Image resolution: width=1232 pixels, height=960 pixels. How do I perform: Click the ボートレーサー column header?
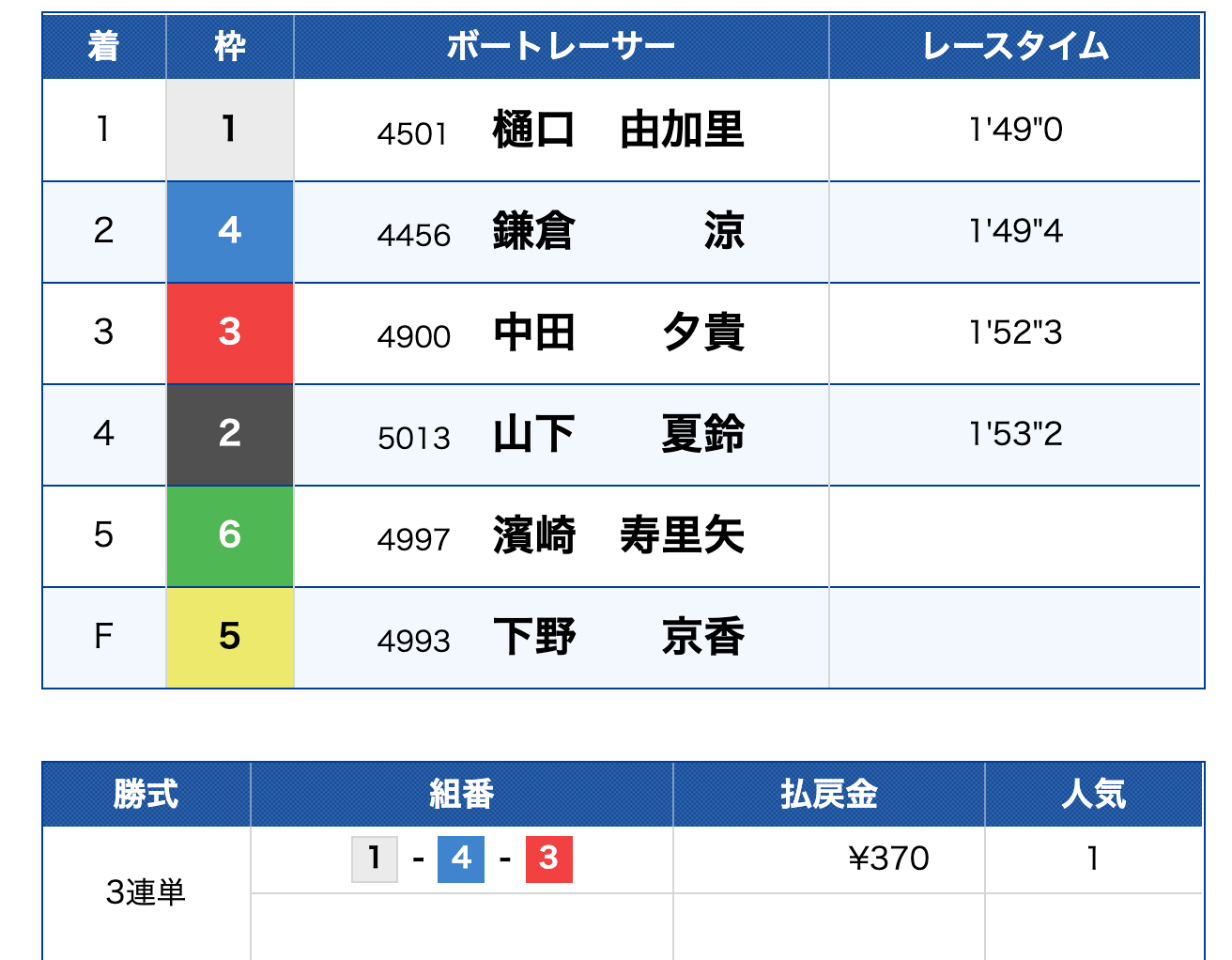tap(561, 46)
